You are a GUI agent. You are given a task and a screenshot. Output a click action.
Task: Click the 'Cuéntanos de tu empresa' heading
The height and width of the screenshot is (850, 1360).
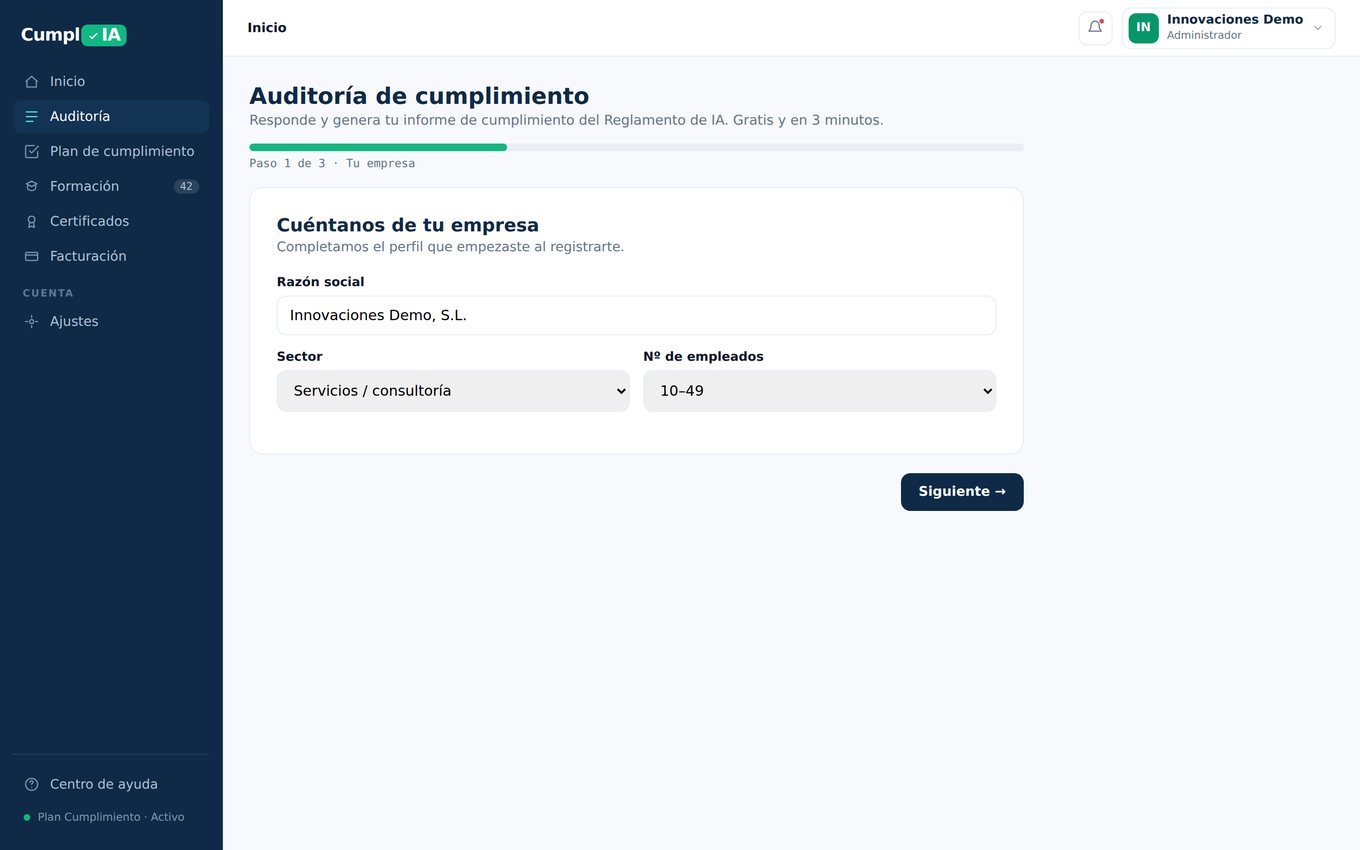tap(408, 225)
